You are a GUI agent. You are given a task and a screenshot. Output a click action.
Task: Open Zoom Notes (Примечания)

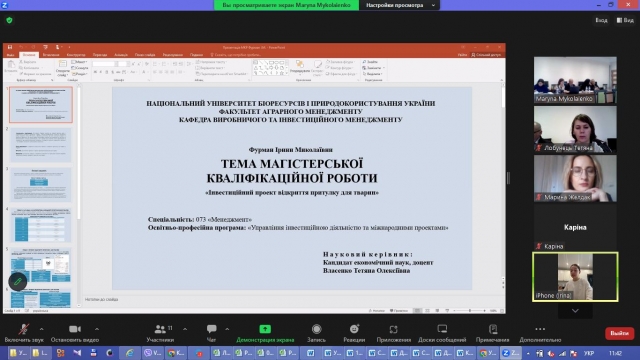(492, 333)
